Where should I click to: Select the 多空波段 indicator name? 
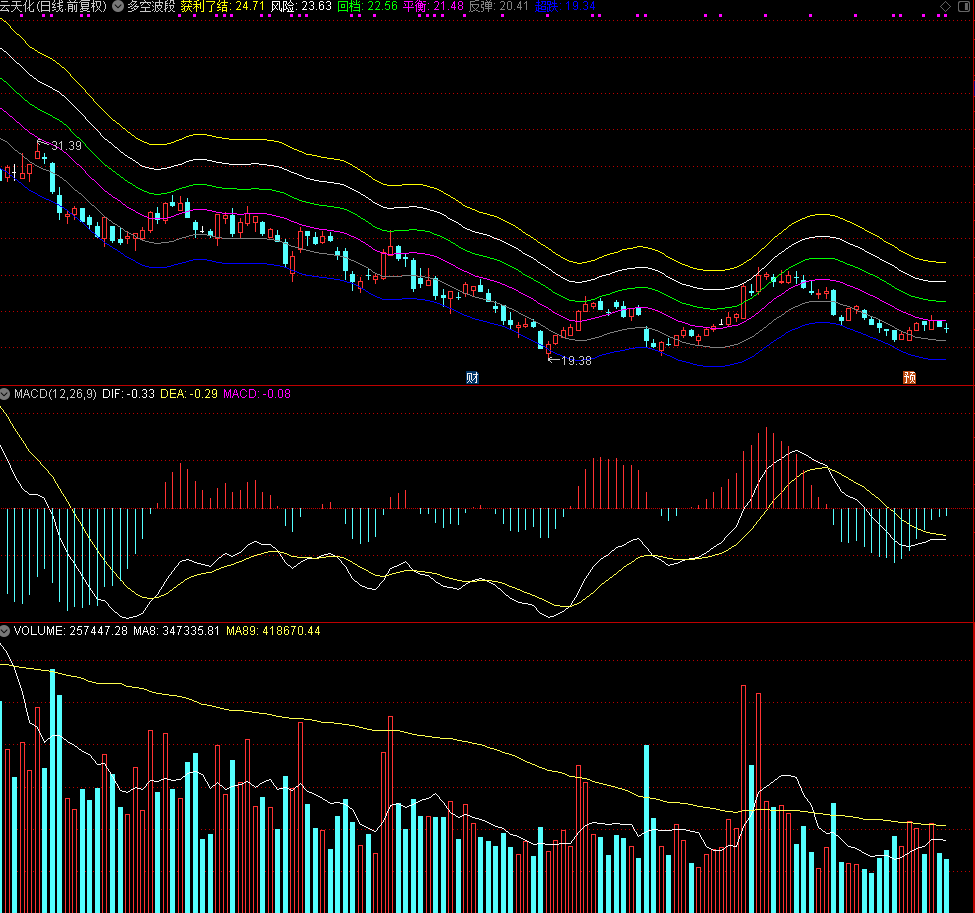(151, 6)
